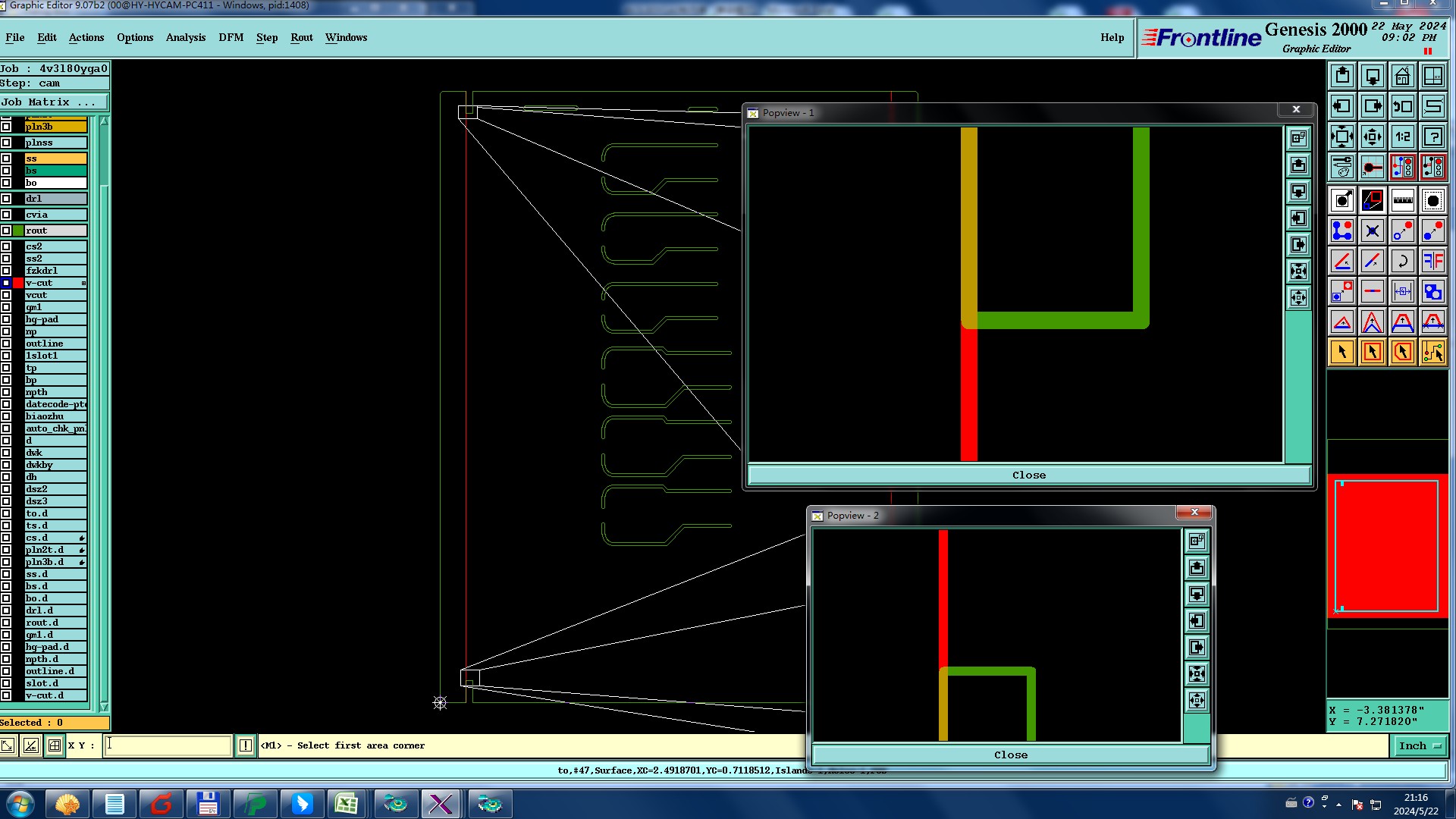
Task: Toggle the checkbox for the plnss layer
Action: (x=6, y=143)
